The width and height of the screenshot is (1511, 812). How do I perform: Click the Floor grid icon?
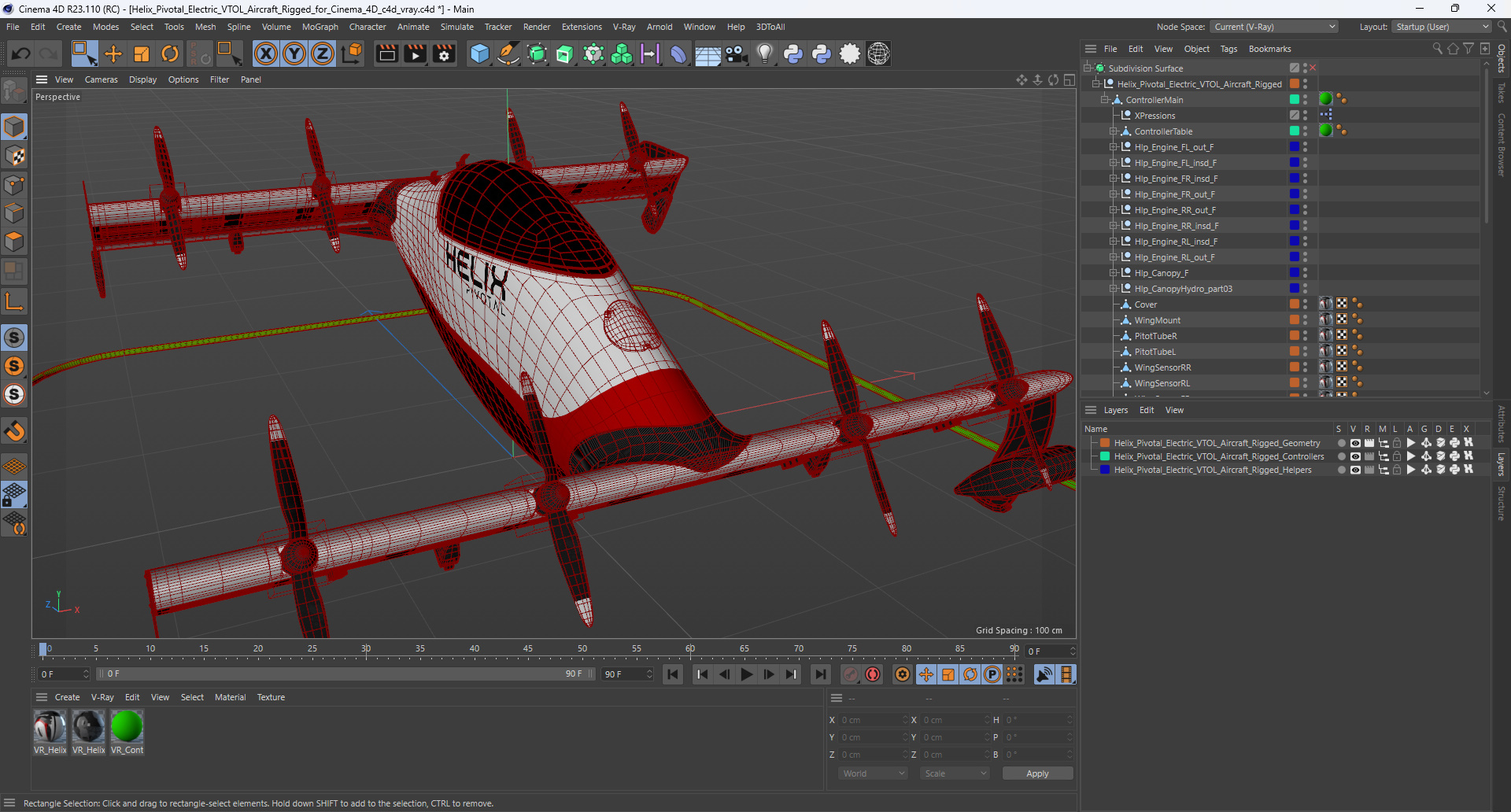coord(707,54)
